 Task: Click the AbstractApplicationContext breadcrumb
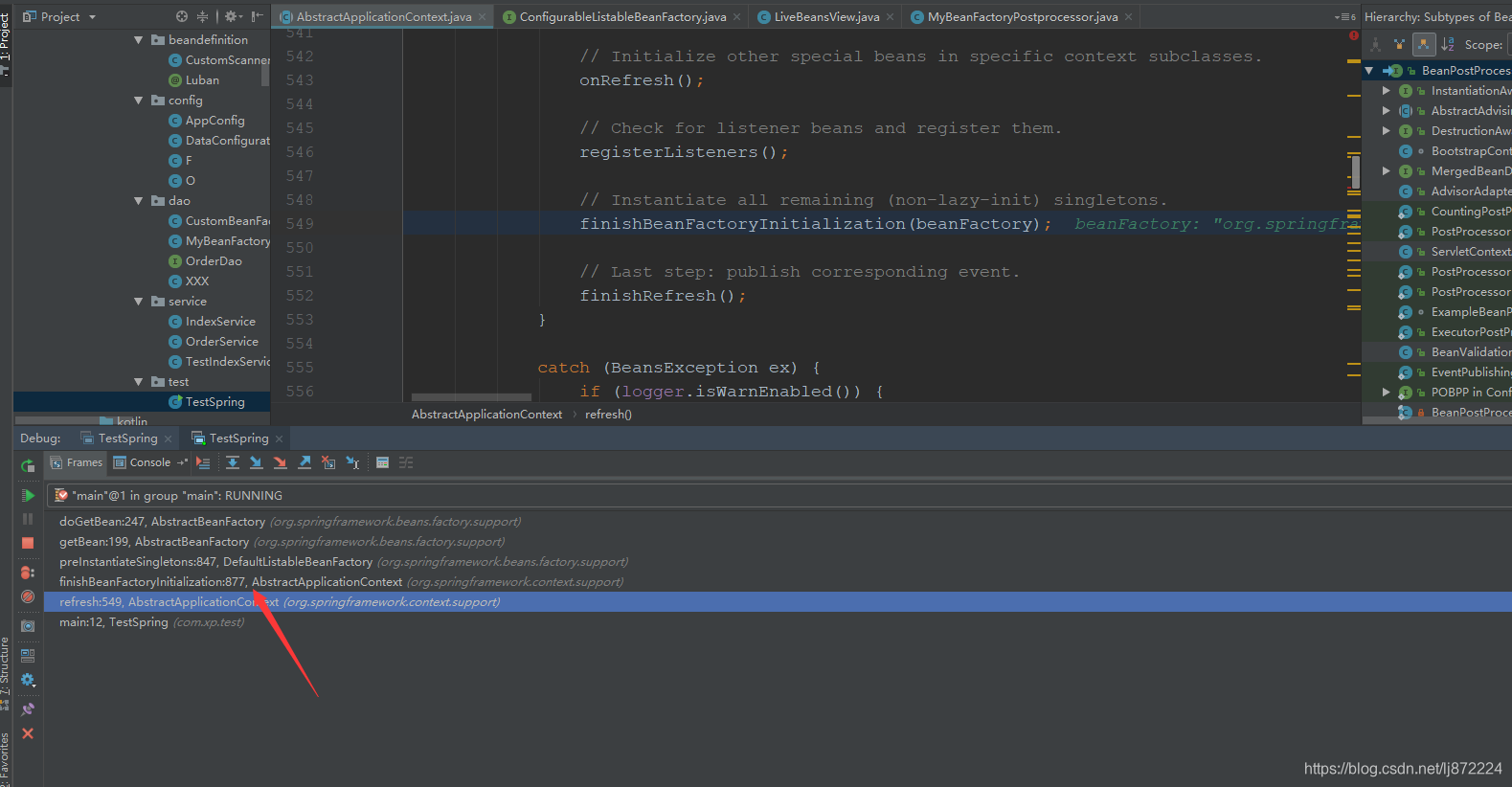click(486, 415)
